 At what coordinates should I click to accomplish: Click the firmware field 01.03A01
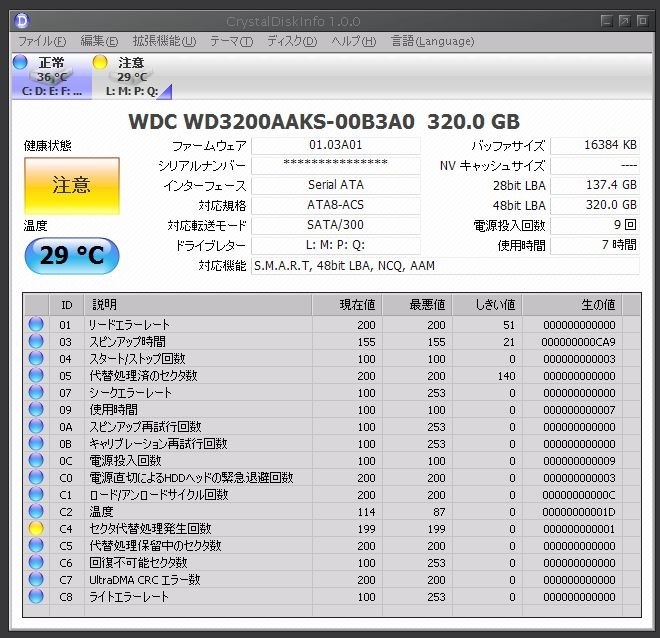(x=335, y=145)
